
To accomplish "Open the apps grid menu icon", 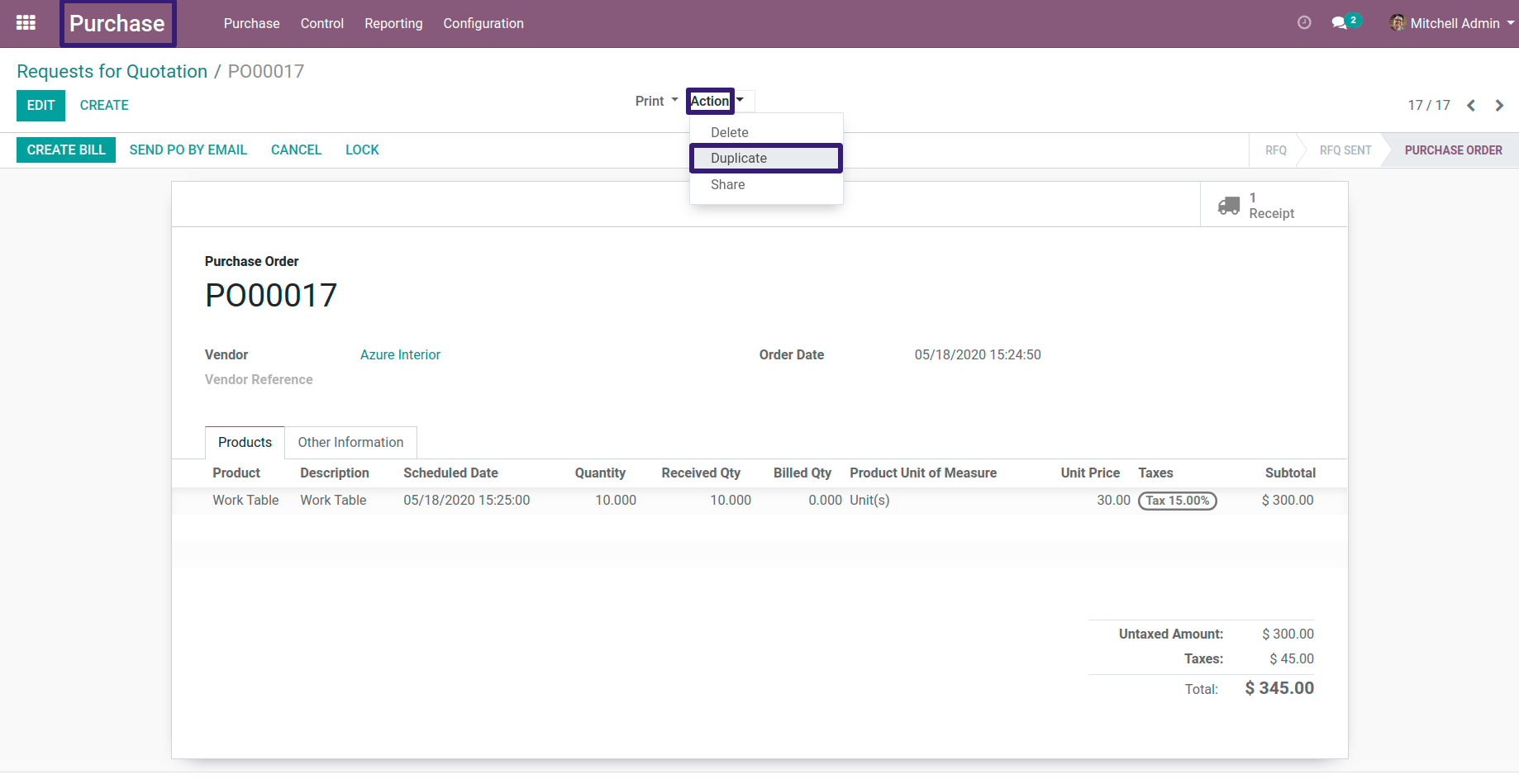I will [26, 23].
